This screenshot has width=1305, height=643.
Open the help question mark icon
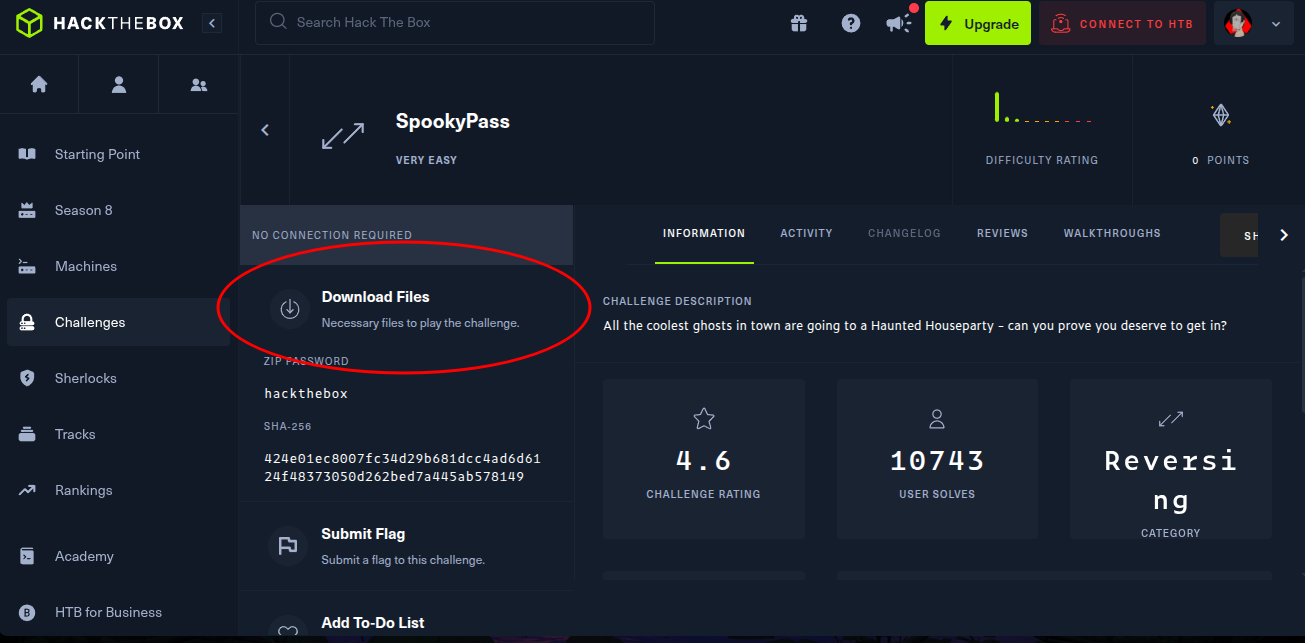[x=851, y=23]
